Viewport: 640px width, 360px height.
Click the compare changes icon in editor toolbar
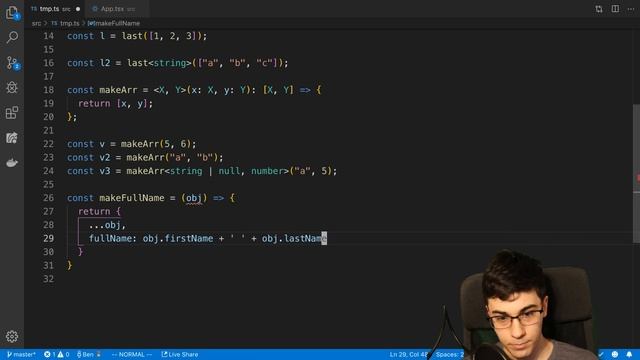point(599,9)
